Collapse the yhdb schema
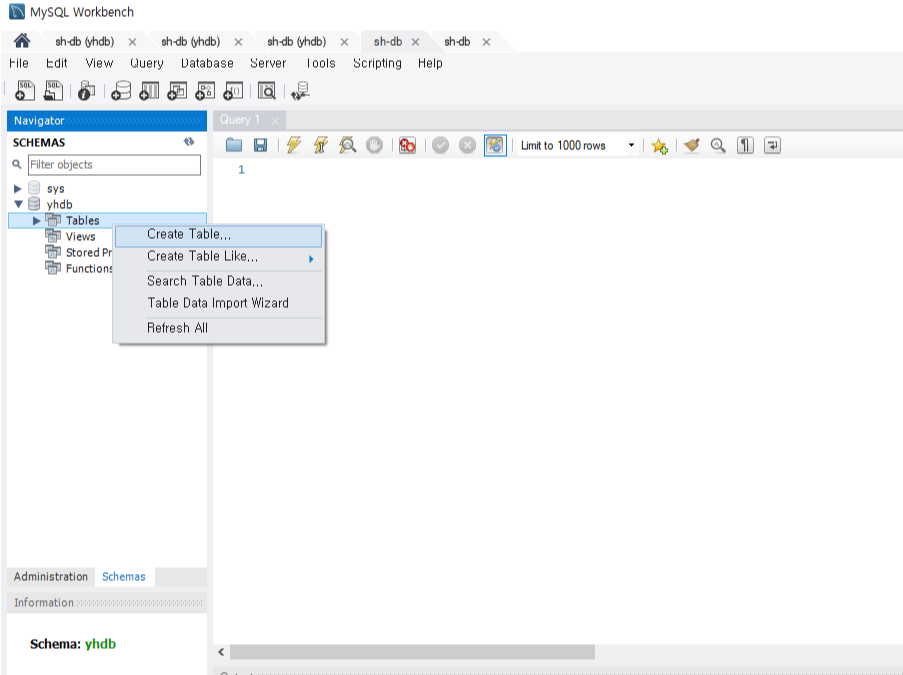 click(x=18, y=204)
